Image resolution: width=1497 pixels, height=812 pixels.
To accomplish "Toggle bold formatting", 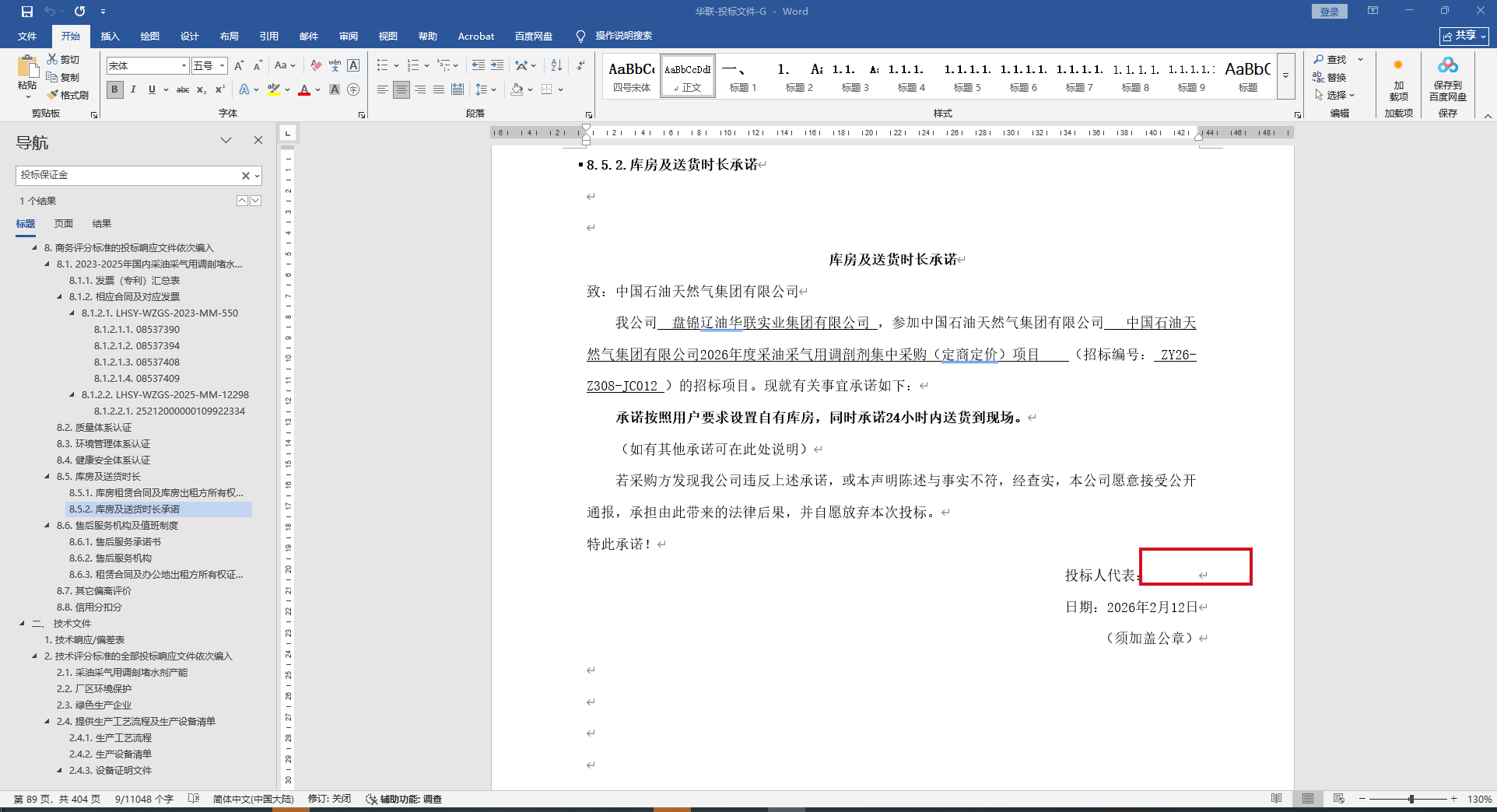I will click(114, 90).
